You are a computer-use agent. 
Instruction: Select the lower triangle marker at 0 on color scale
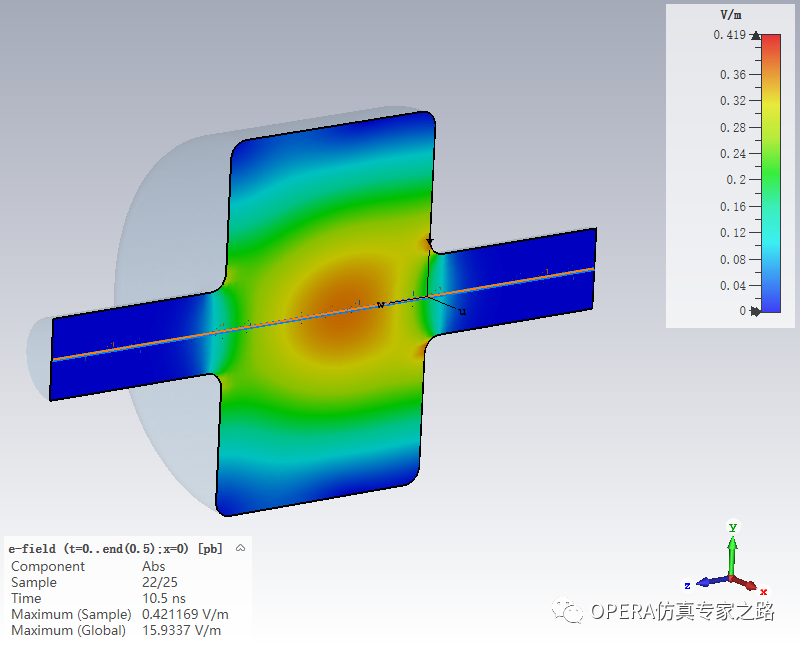[x=756, y=311]
